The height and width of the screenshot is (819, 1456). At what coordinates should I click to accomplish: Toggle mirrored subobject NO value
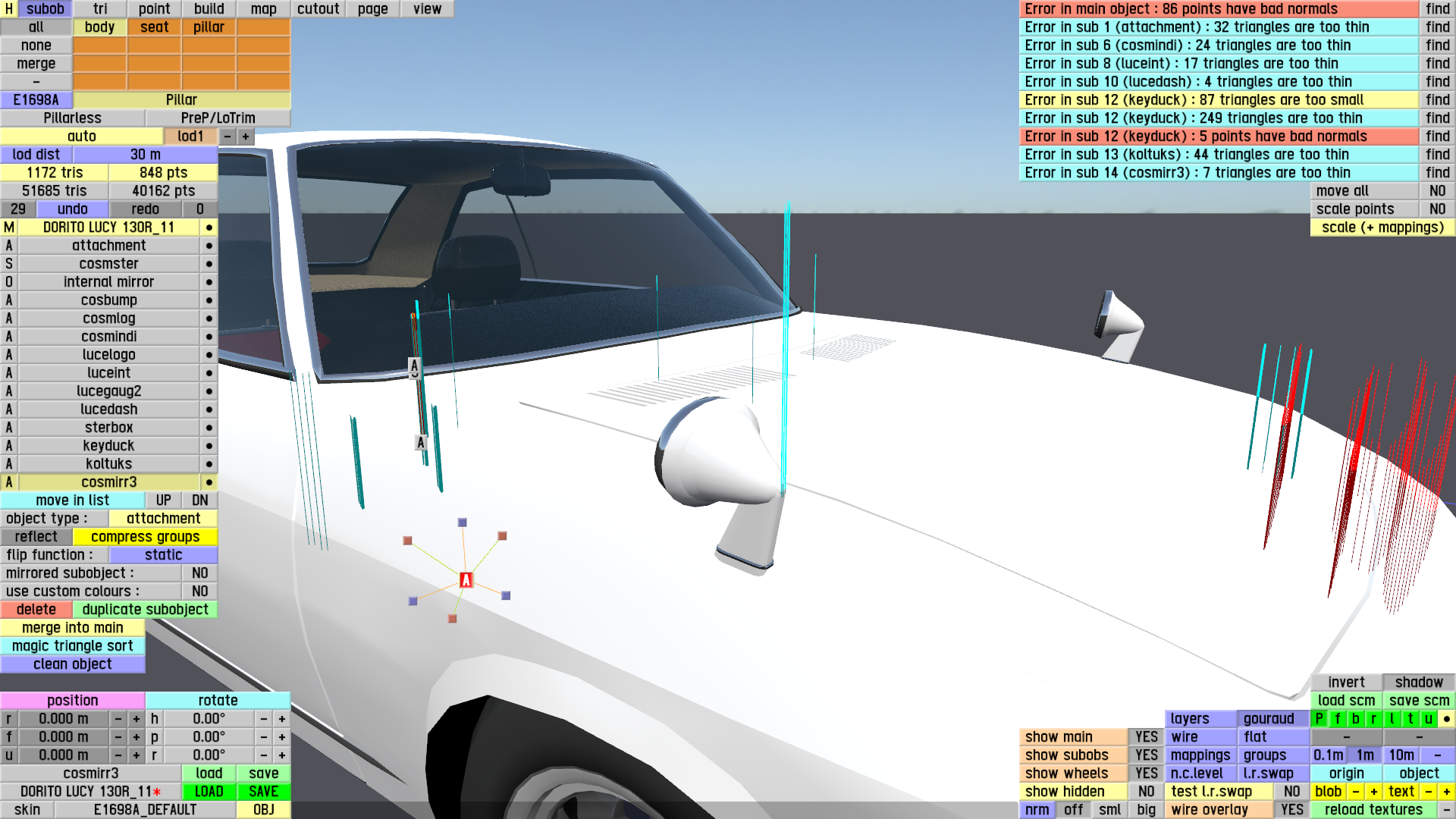(199, 573)
